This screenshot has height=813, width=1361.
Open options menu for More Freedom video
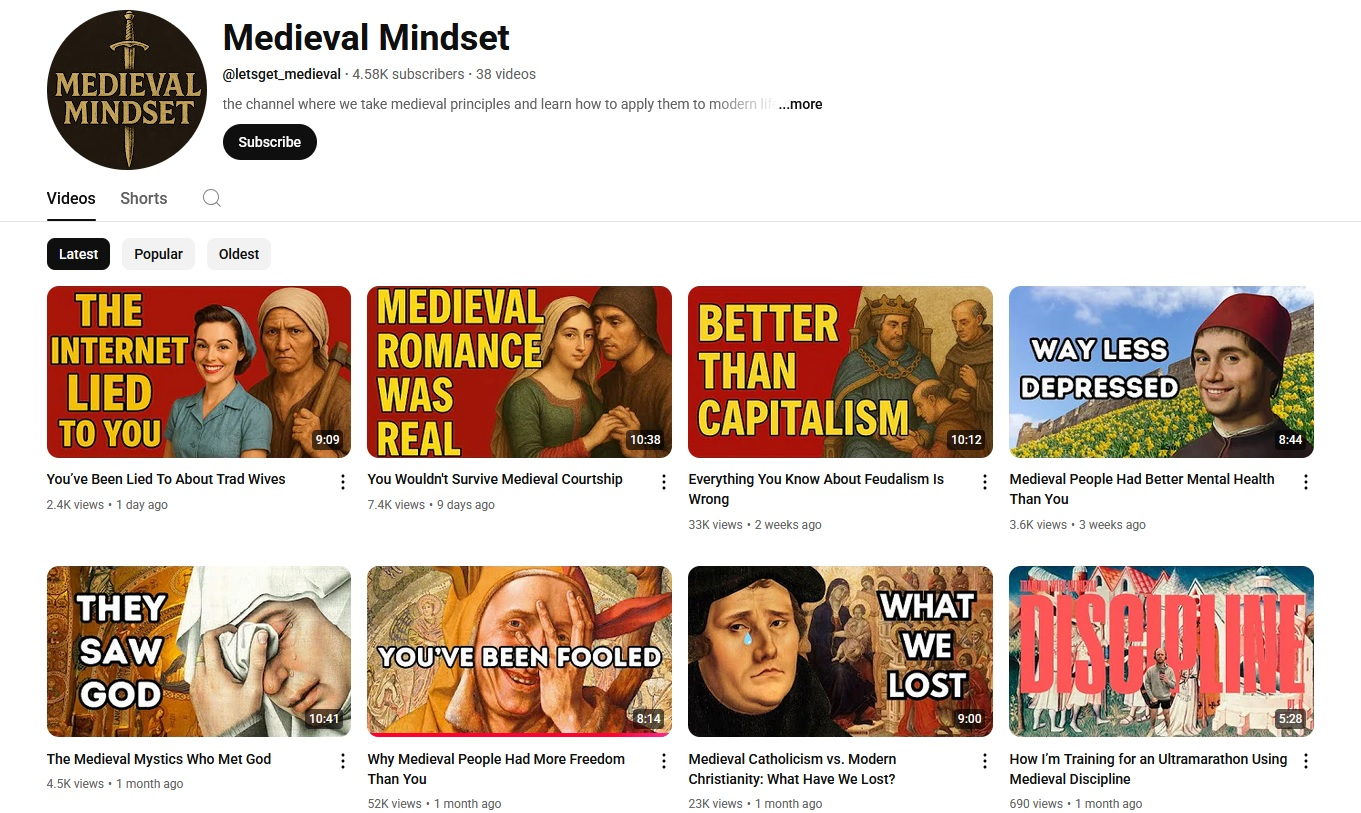coord(664,761)
